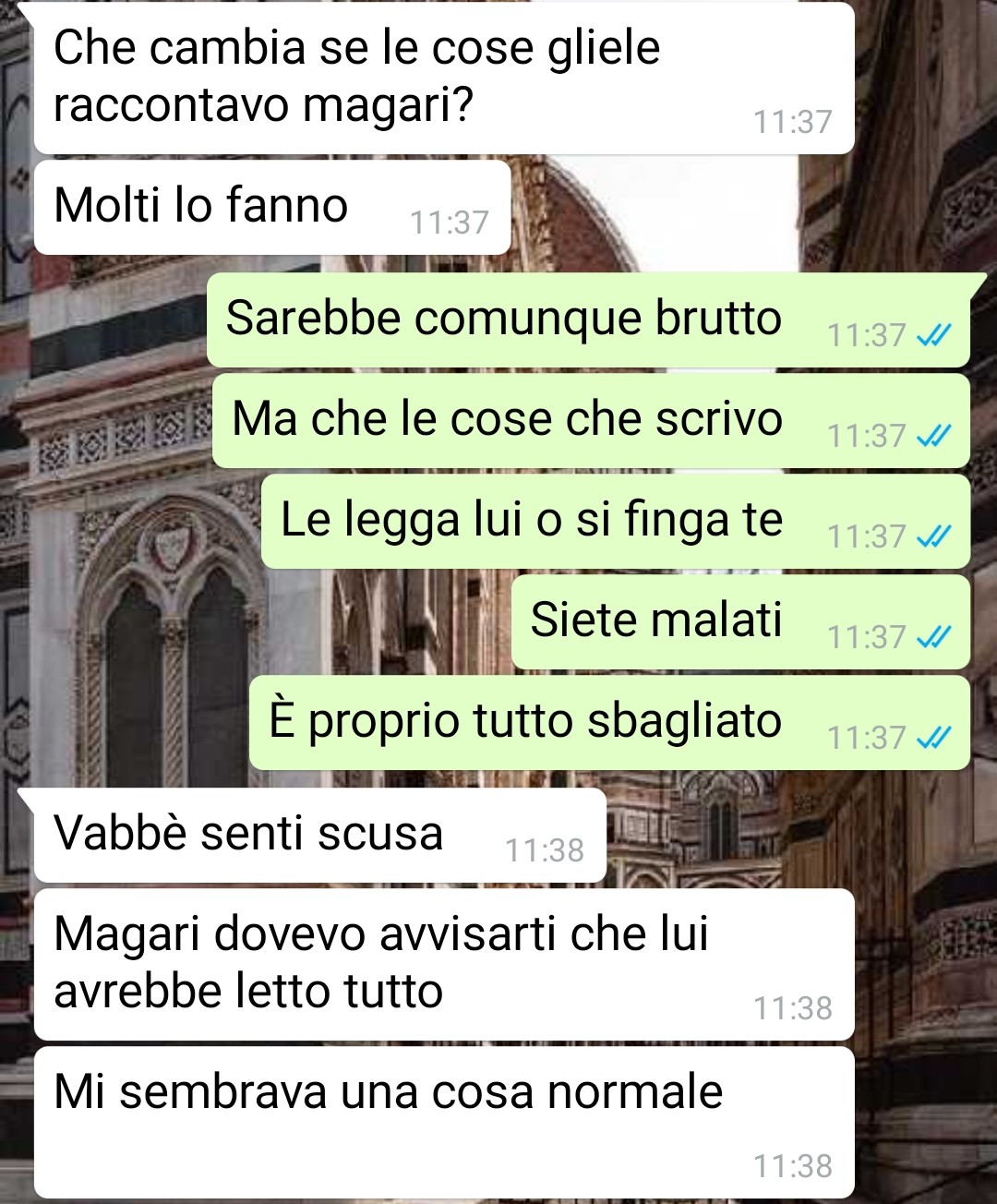The image size is (997, 1204).
Task: Click the 11:37 timestamp on 'Molti lo fanno'
Action: [450, 223]
